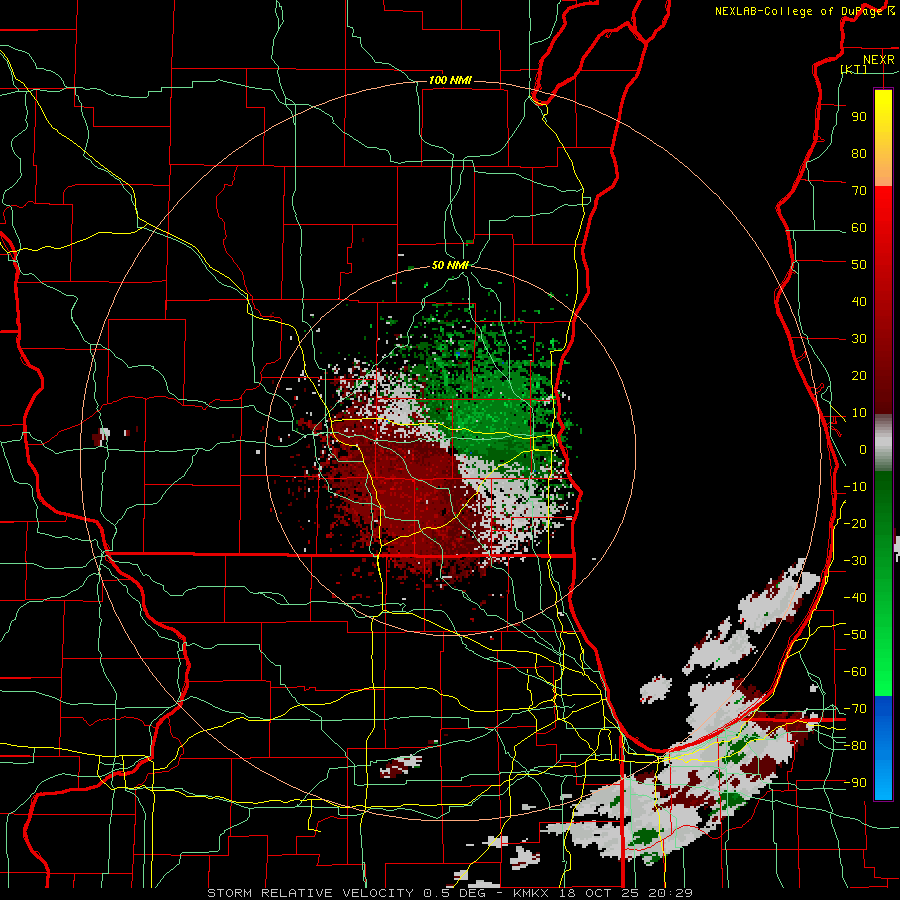Click the -40 value on the velocity scale
This screenshot has width=900, height=900.
pyautogui.click(x=855, y=598)
